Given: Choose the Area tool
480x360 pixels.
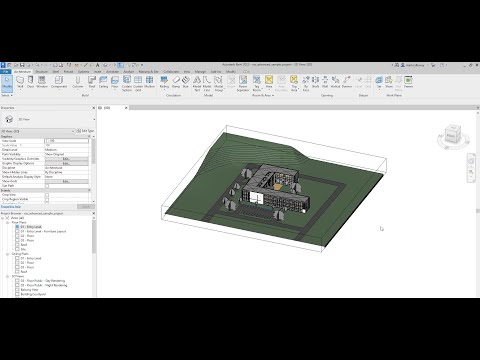Looking at the screenshot, I should [269, 82].
